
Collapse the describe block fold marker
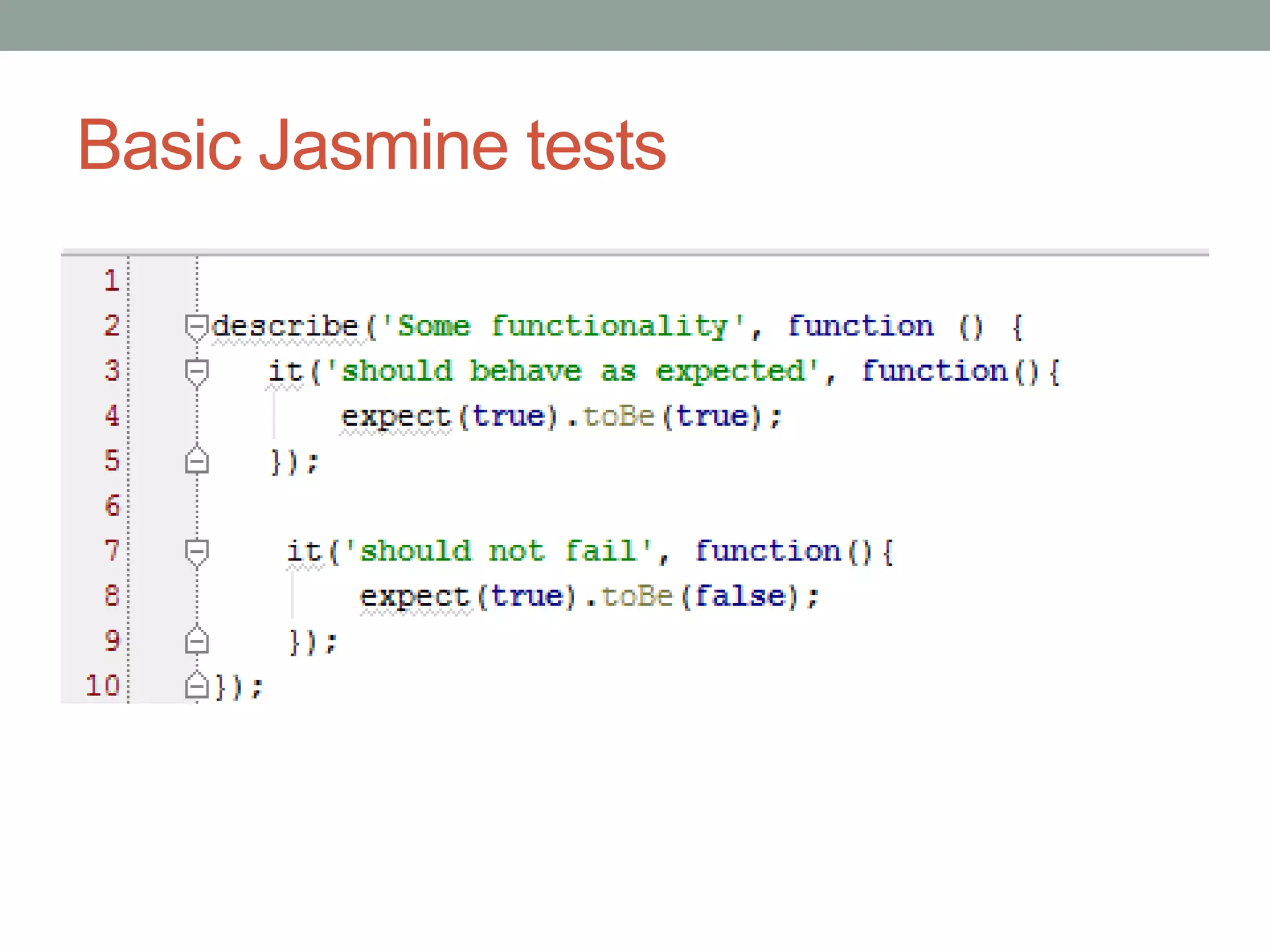pos(197,325)
